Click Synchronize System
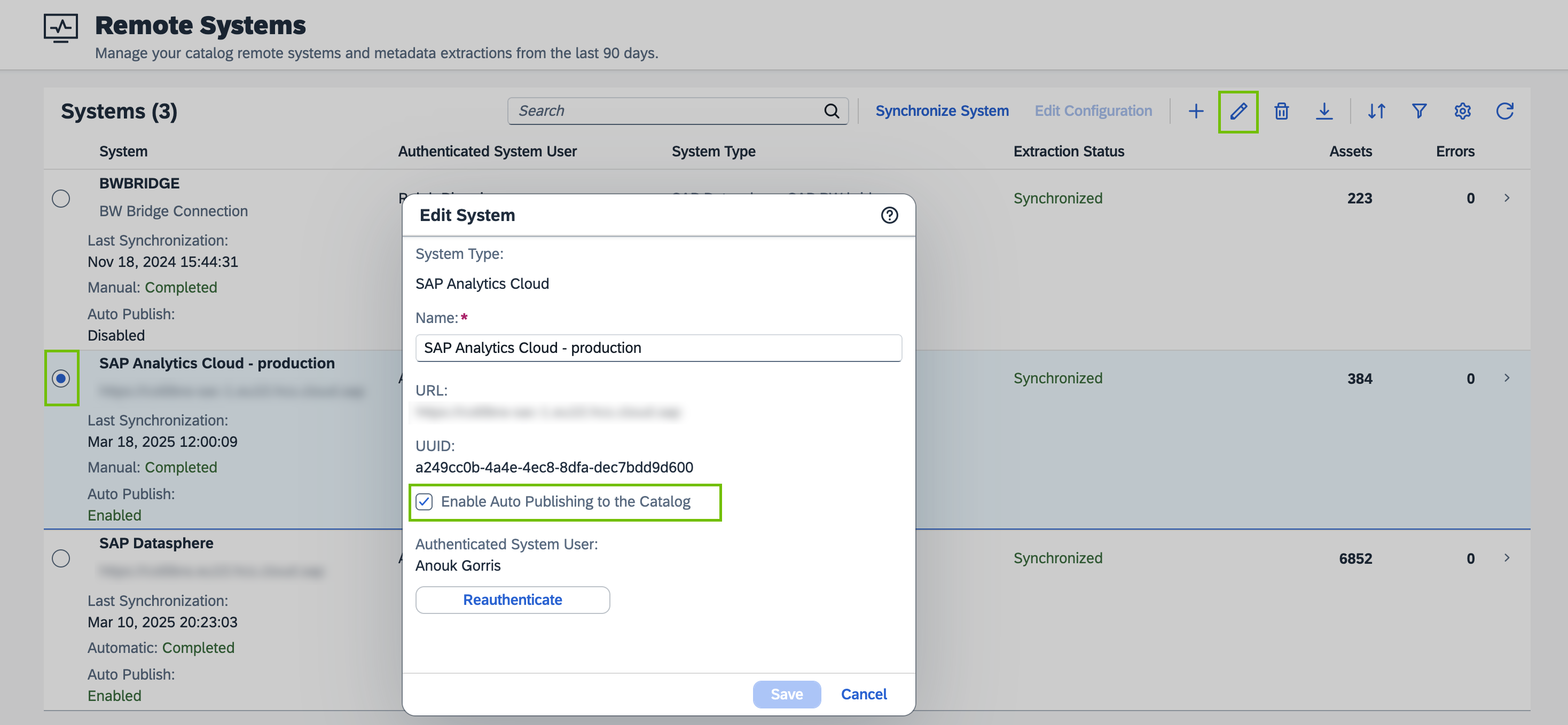1568x725 pixels. click(942, 111)
